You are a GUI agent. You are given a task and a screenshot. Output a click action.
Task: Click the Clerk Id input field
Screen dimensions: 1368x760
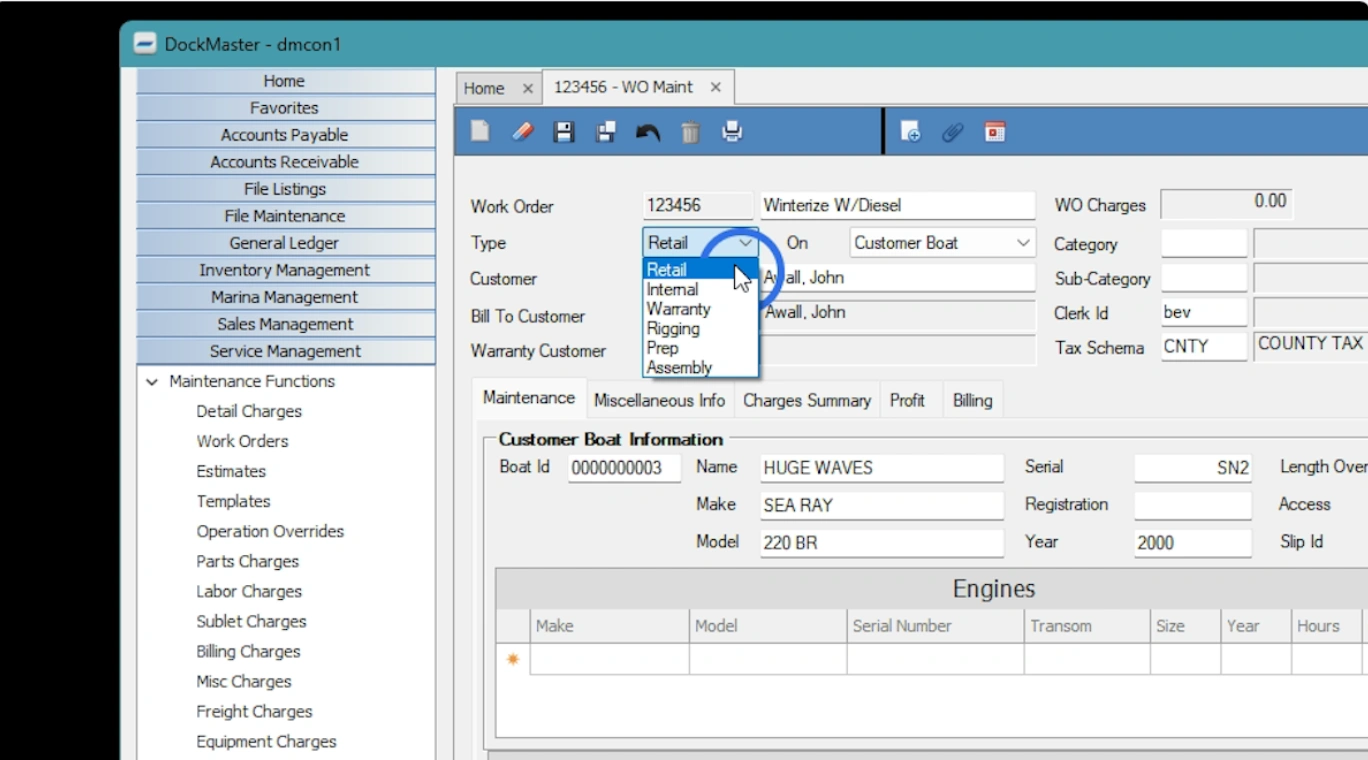pyautogui.click(x=1203, y=312)
